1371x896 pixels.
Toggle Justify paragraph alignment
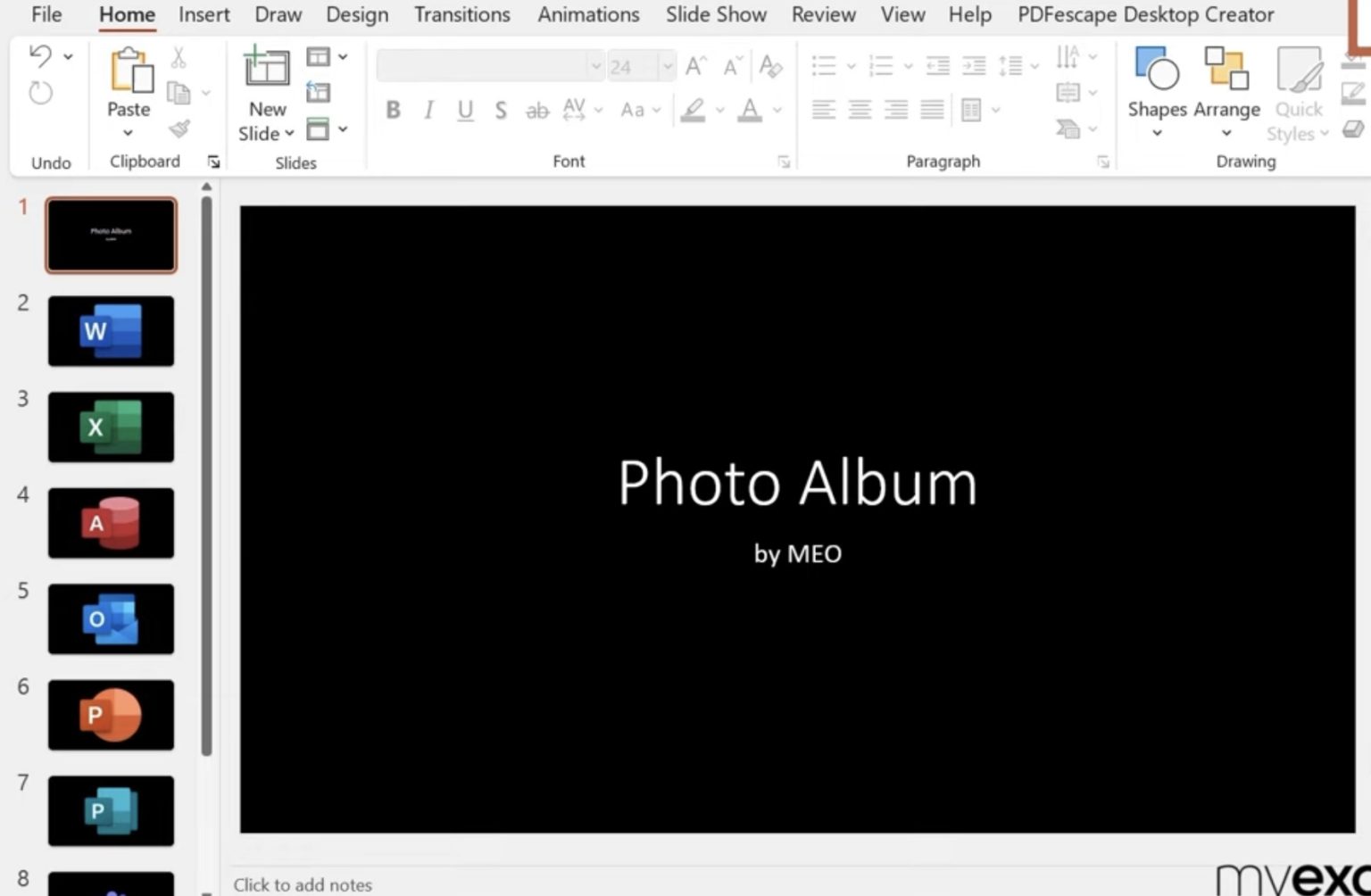point(930,110)
